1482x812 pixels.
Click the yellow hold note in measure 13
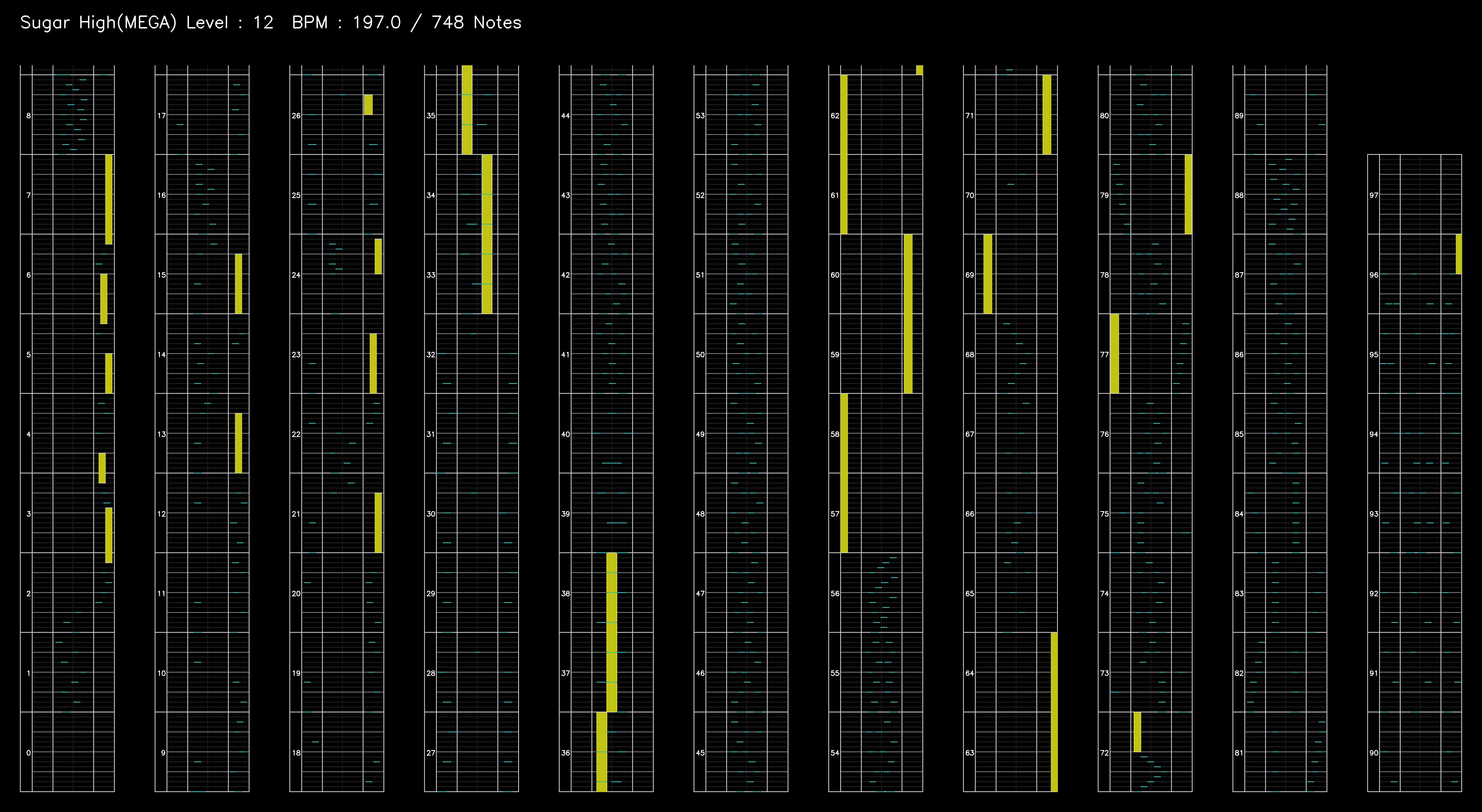click(238, 443)
